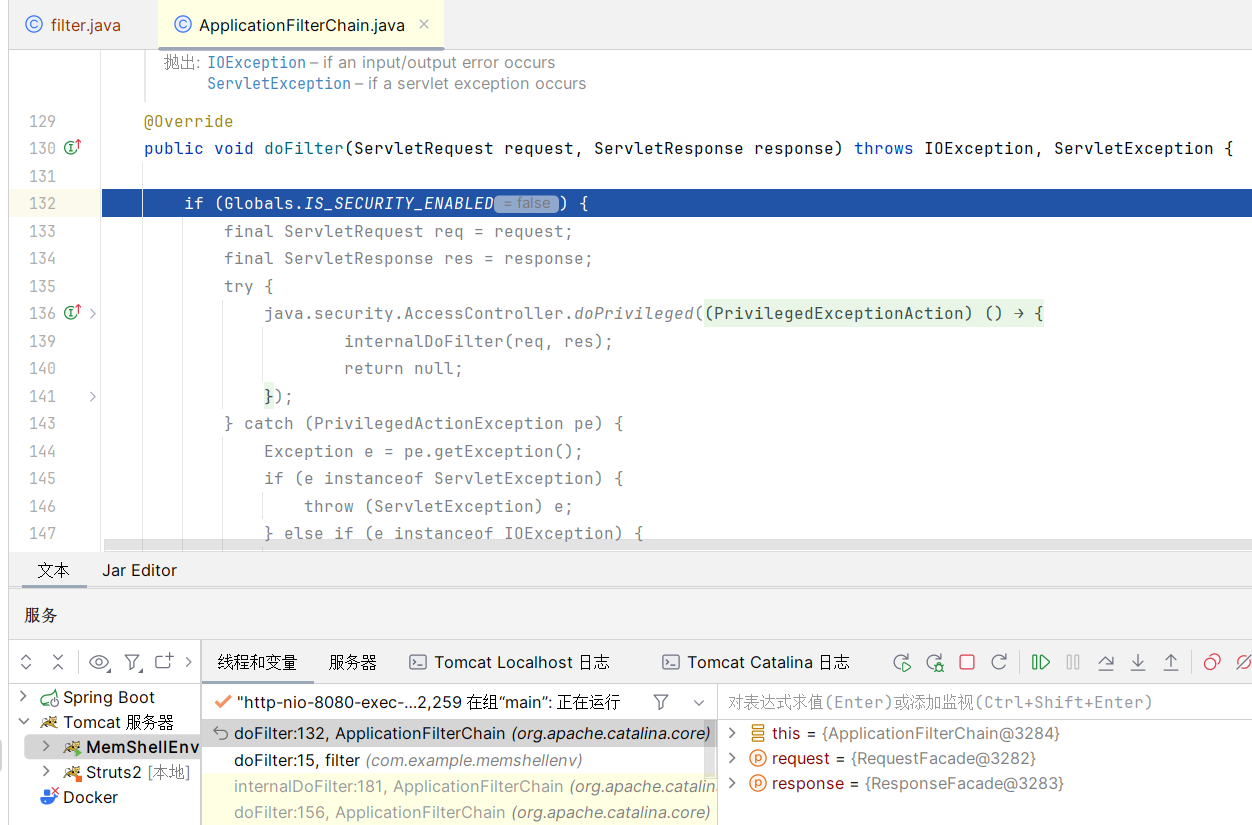Collapse all services in the tree

(58, 662)
